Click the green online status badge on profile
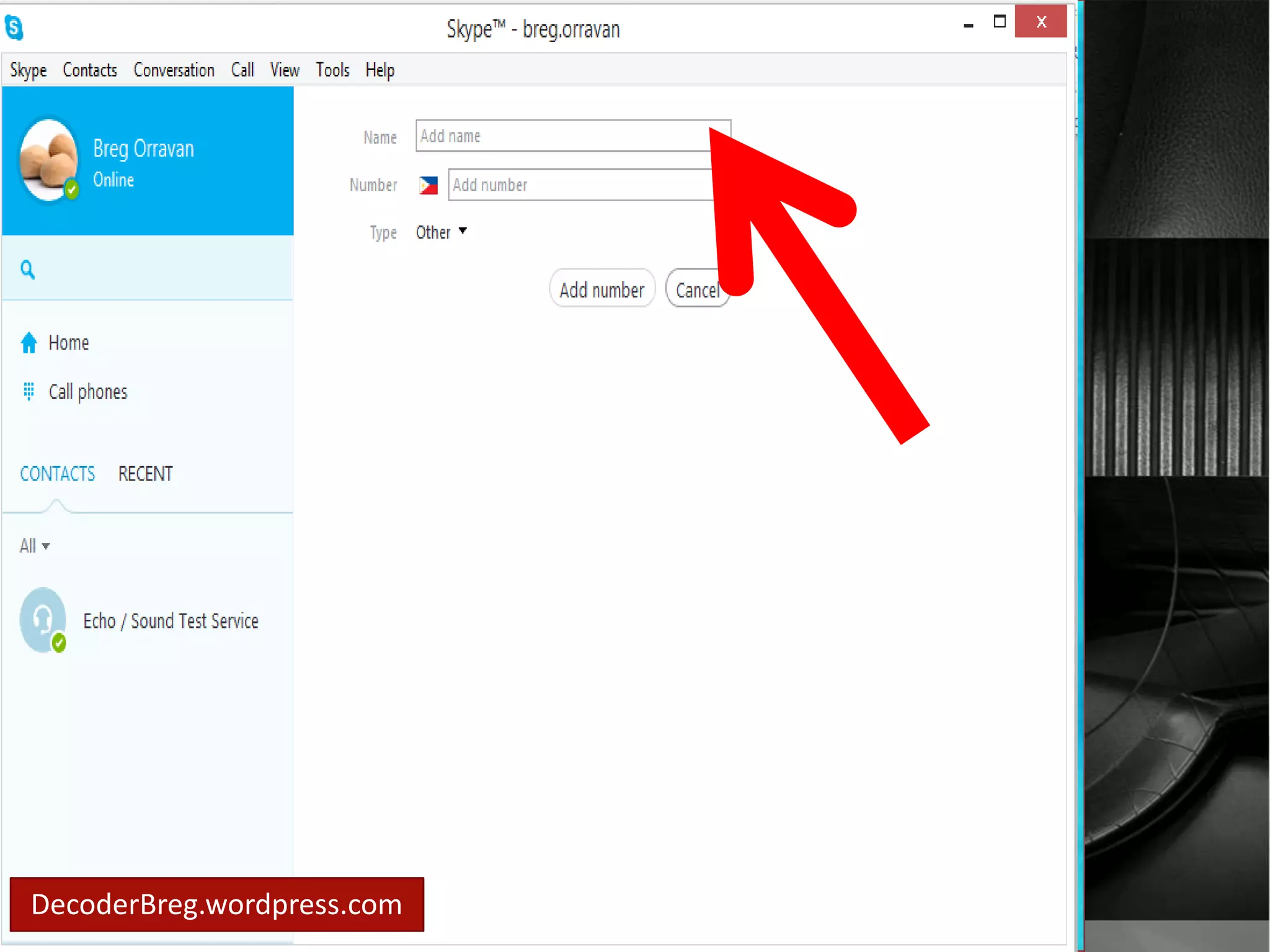Viewport: 1270px width, 952px height. click(x=72, y=188)
